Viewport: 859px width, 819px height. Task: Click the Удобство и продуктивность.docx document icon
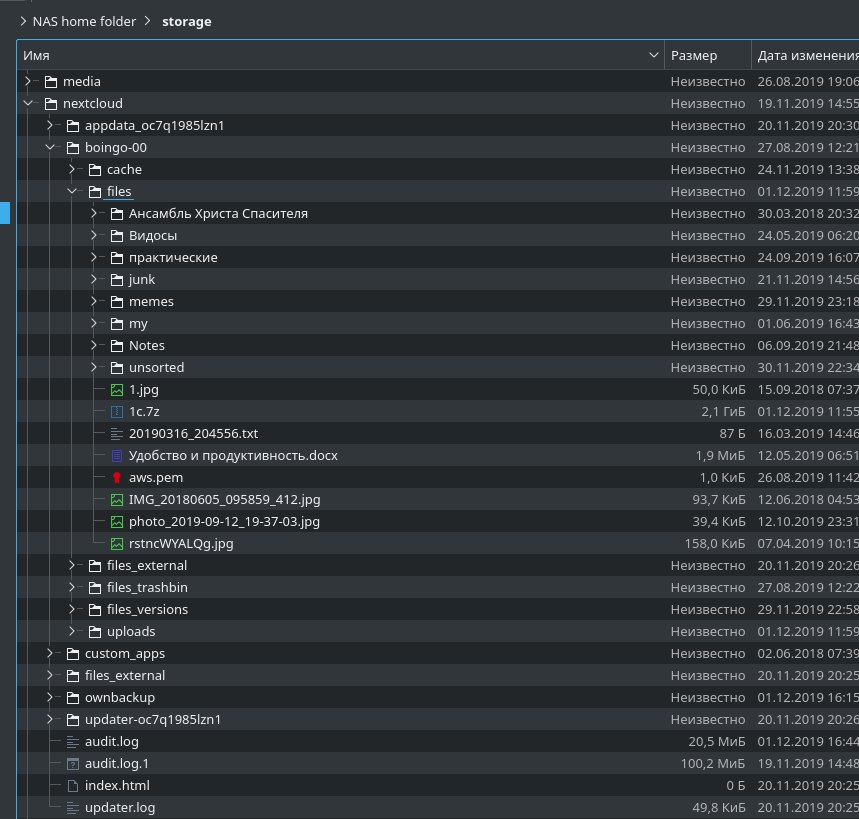click(117, 456)
